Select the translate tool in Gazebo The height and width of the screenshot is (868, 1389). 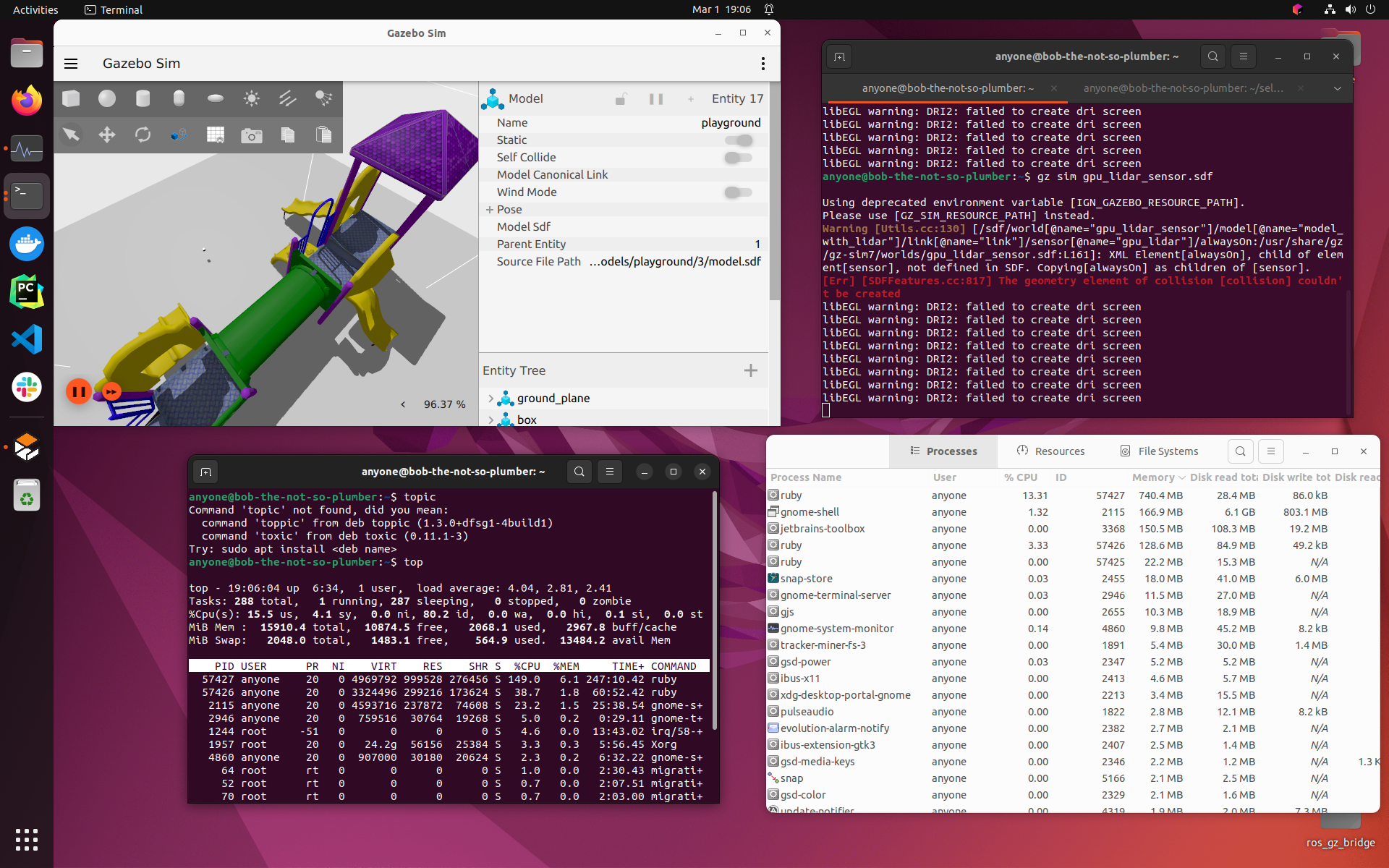[x=107, y=135]
